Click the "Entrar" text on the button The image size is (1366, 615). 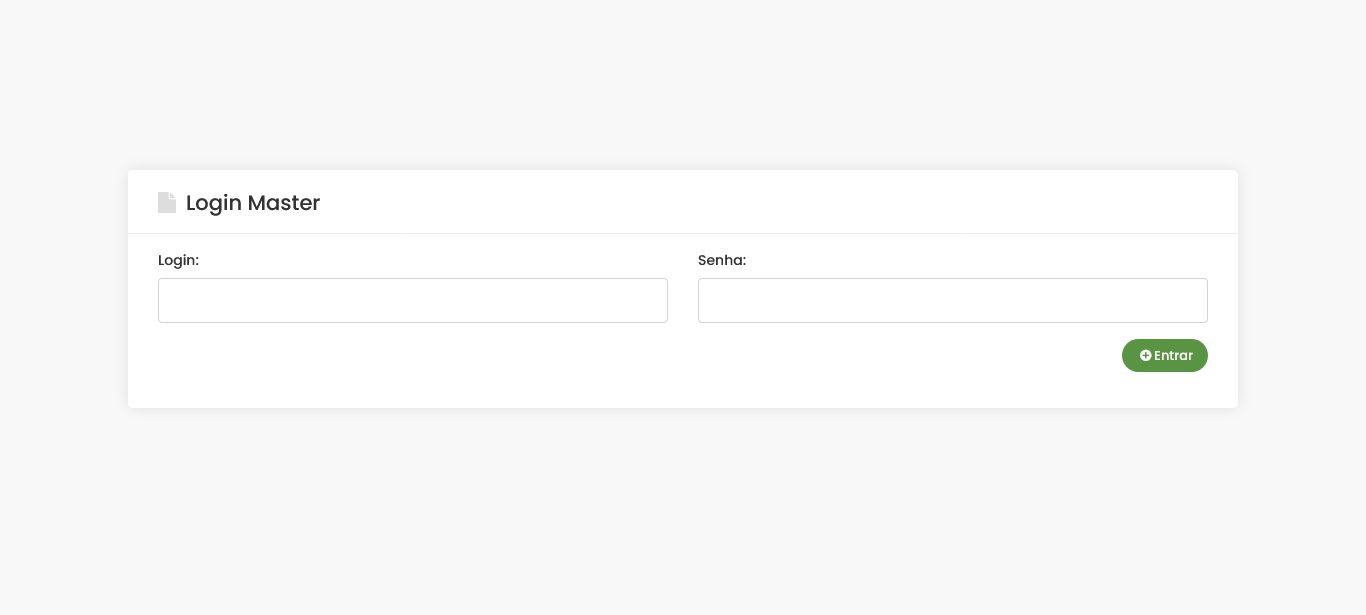point(1173,355)
